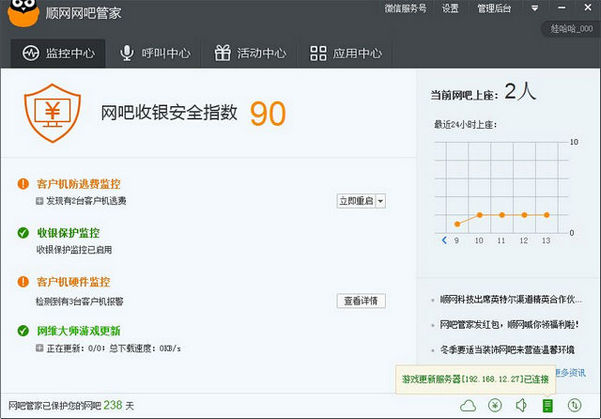Screen dimensions: 601x419
Task: Expand the title bar dropdown triangle menu
Action: (534, 8)
